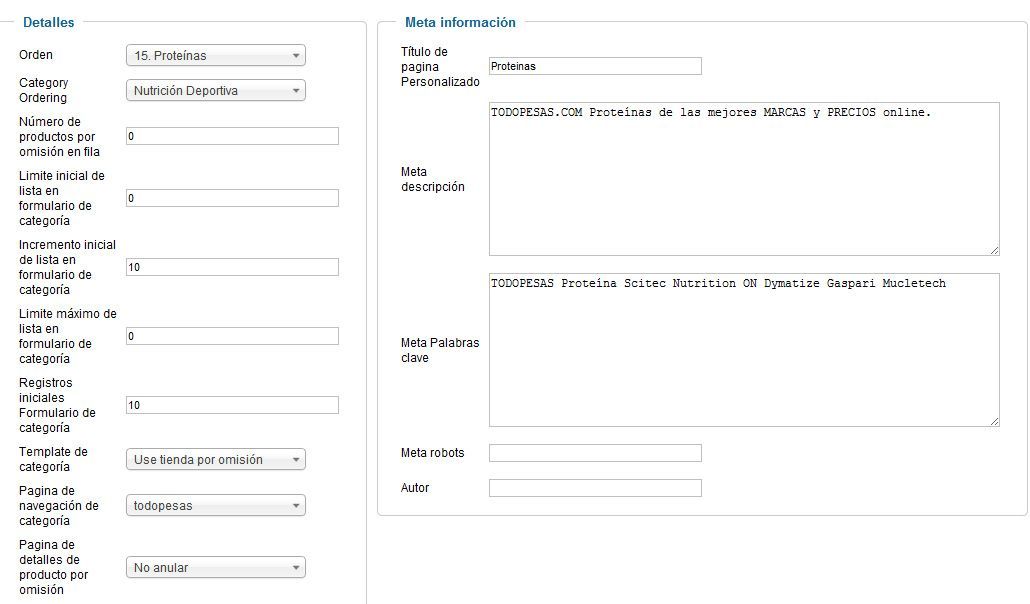
Task: Click the Meta Palabras clave resize grip corner
Action: [995, 421]
